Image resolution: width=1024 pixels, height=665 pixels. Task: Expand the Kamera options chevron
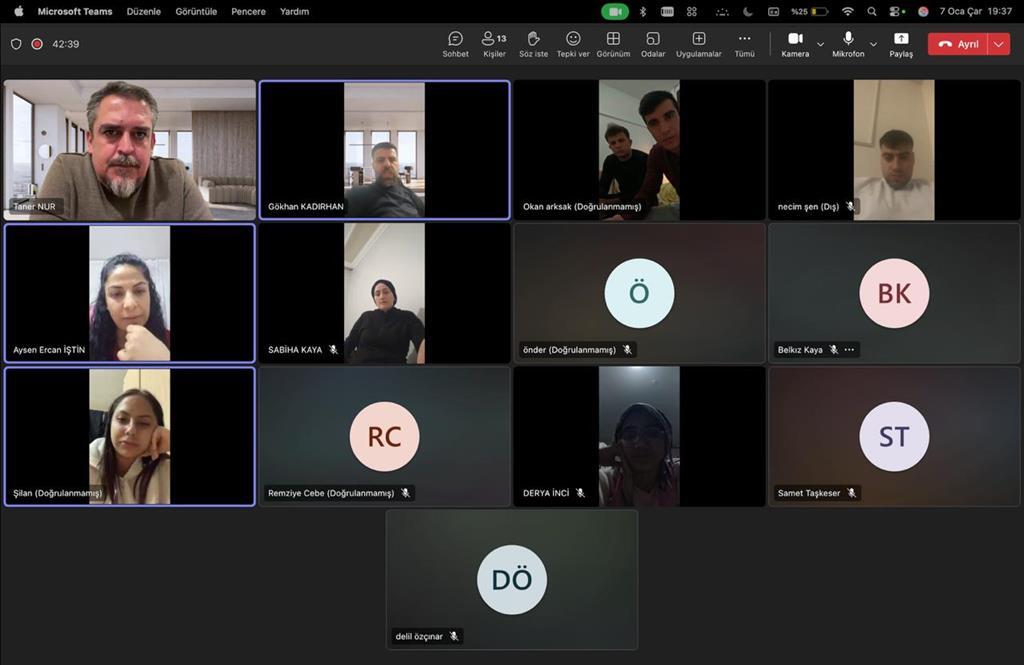pos(821,44)
